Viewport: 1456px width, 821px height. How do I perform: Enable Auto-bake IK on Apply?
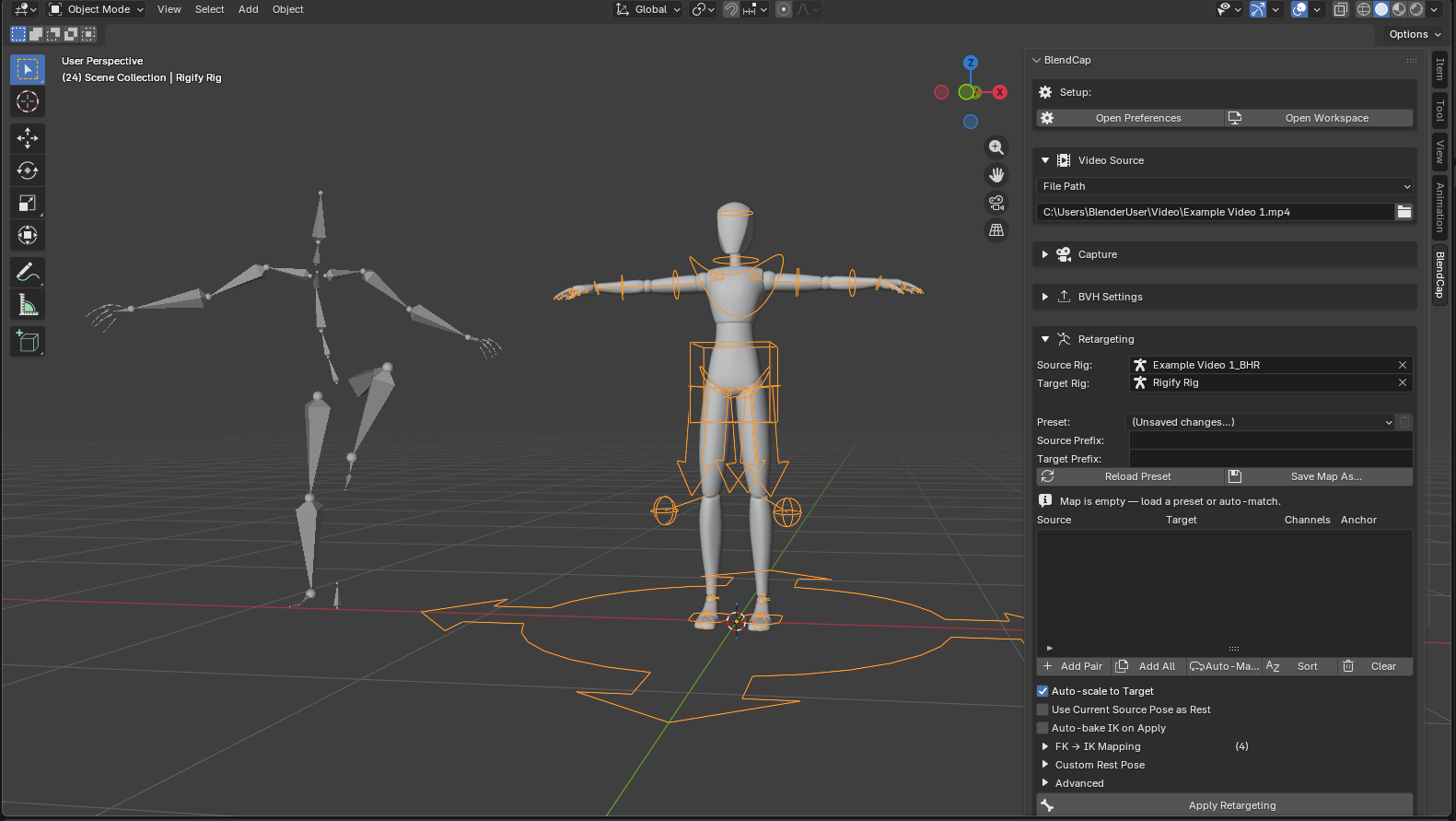click(x=1042, y=728)
